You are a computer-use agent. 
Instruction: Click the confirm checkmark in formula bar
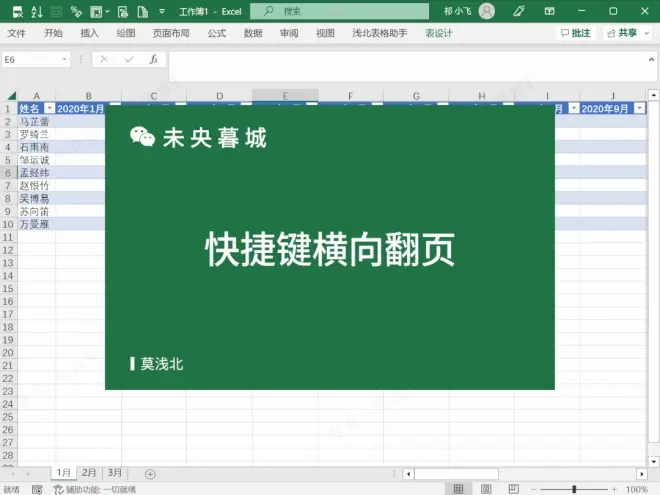point(129,60)
